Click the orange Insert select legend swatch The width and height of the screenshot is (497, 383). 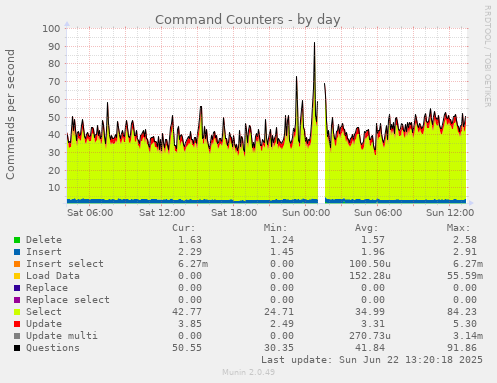[17, 264]
